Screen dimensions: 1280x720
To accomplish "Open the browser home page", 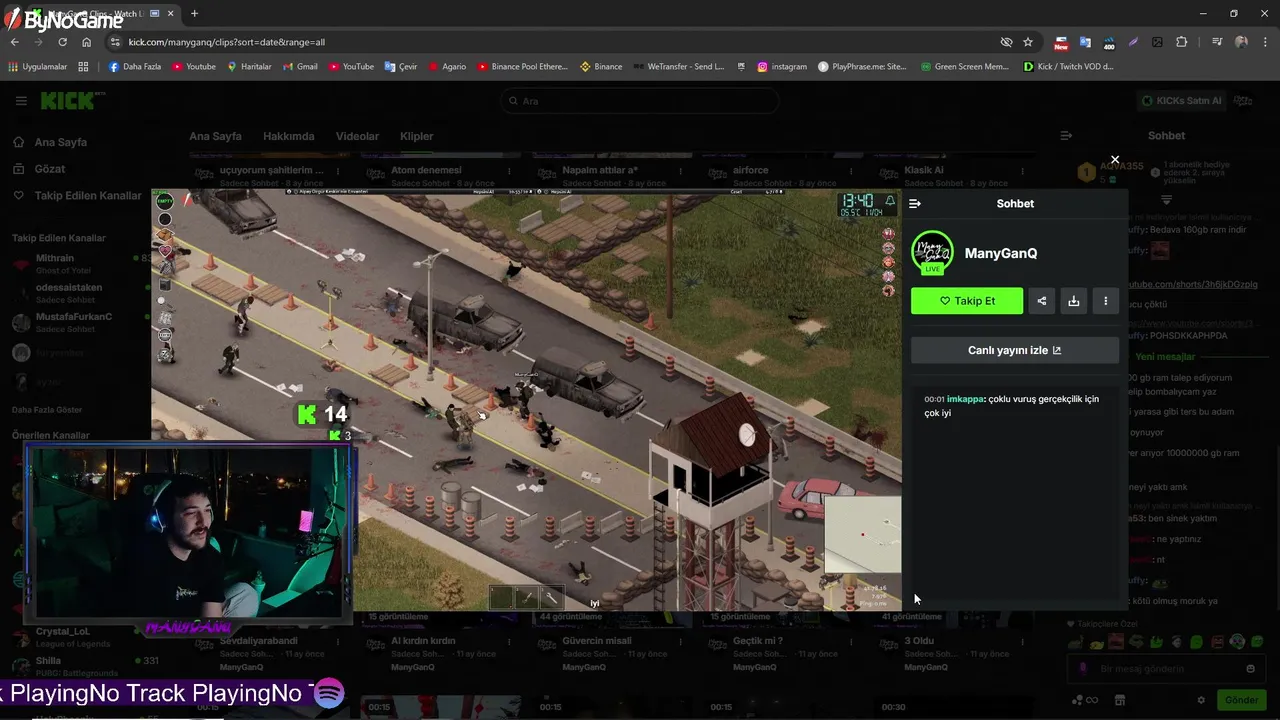I will click(x=86, y=42).
